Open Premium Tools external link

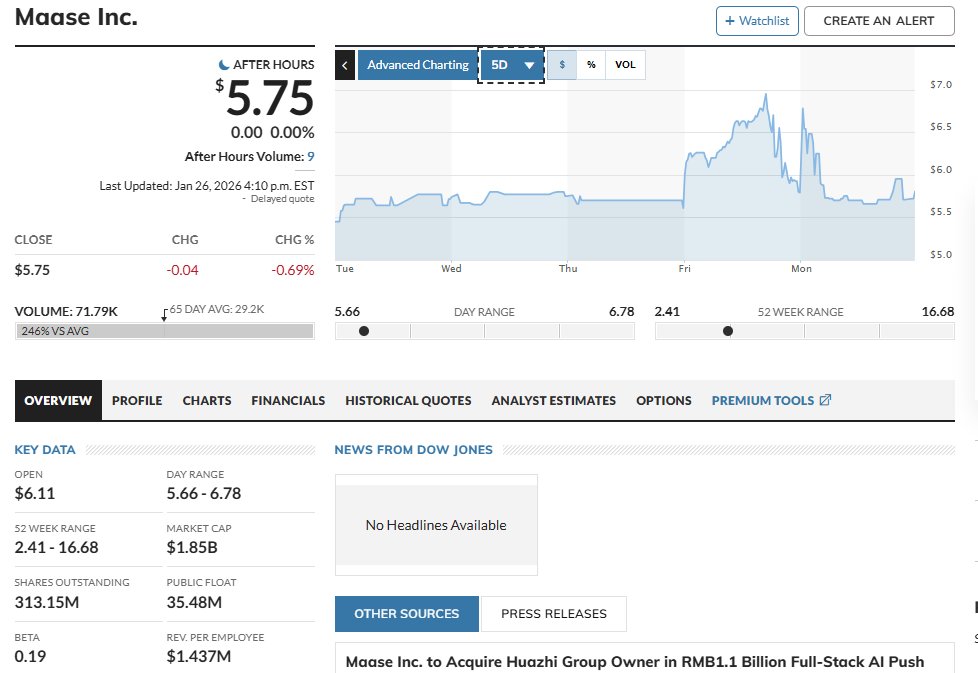point(771,400)
